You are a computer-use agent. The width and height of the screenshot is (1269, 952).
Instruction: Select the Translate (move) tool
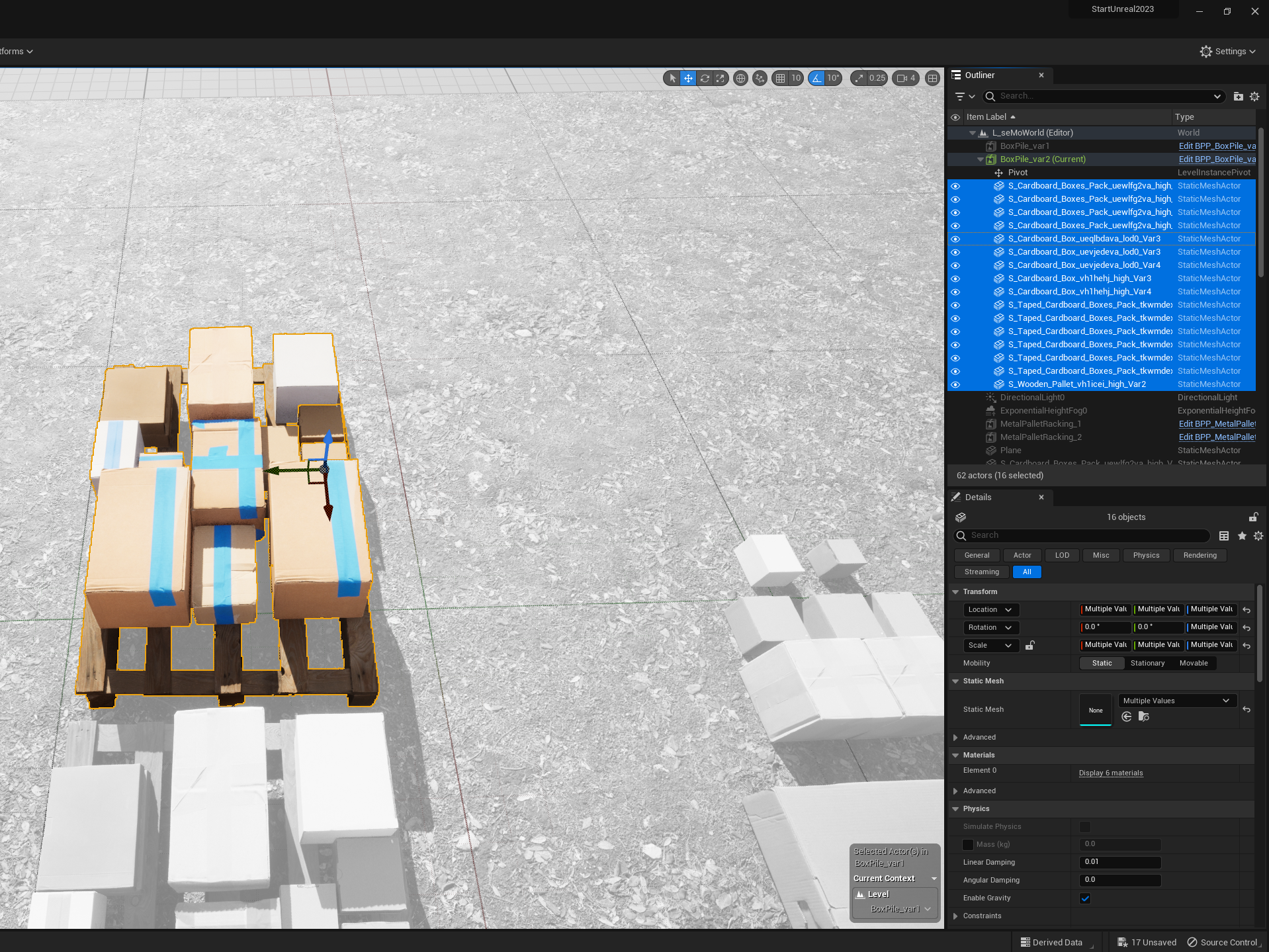tap(688, 78)
